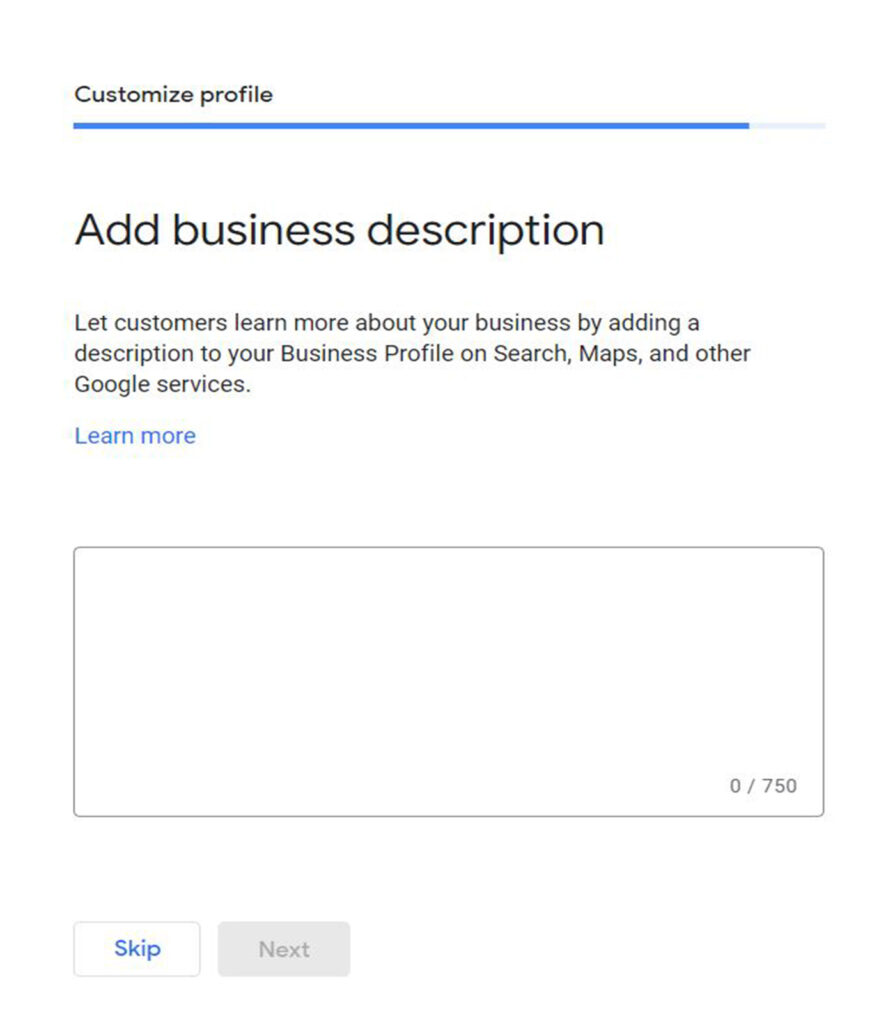Click the word description in the heading
This screenshot has width=895, height=1024.
(485, 230)
